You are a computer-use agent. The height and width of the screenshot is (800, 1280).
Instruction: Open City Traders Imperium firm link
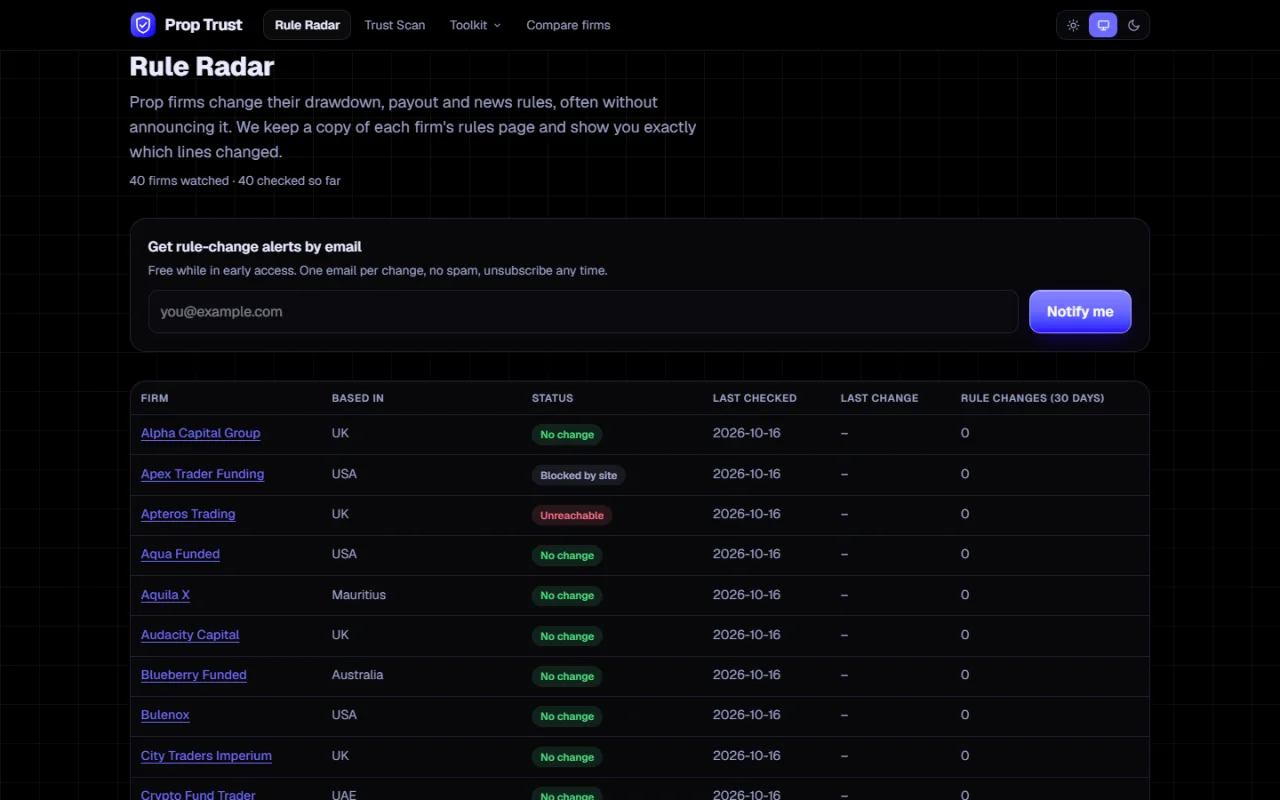point(206,756)
